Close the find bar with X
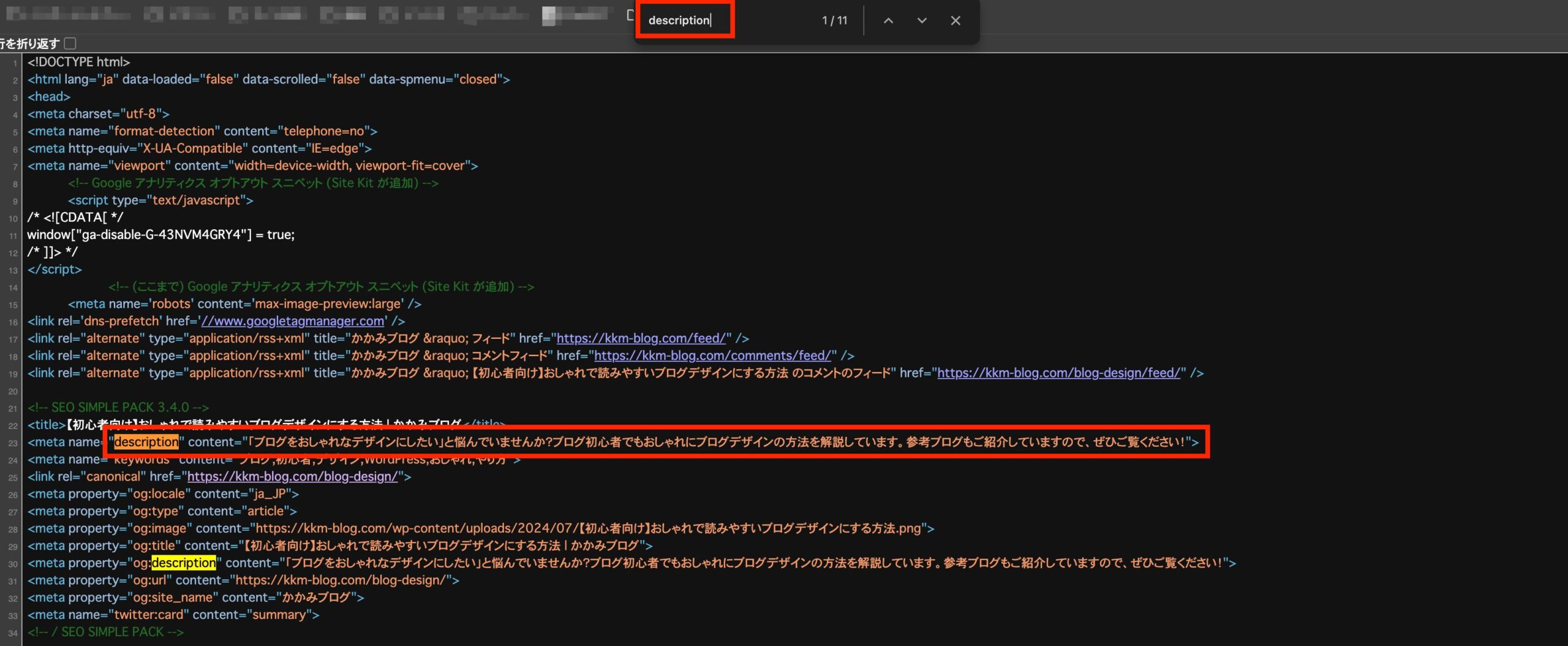The height and width of the screenshot is (646, 1568). 956,21
